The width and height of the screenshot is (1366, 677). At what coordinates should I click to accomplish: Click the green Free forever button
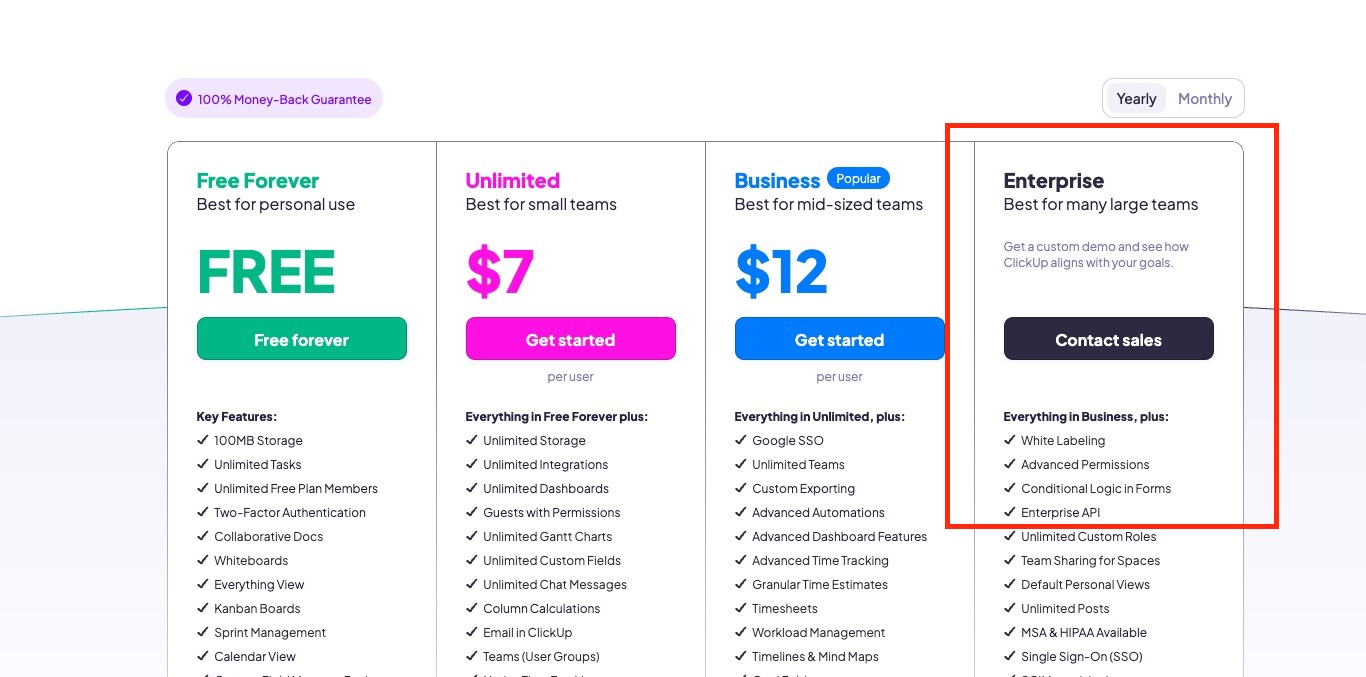tap(301, 339)
